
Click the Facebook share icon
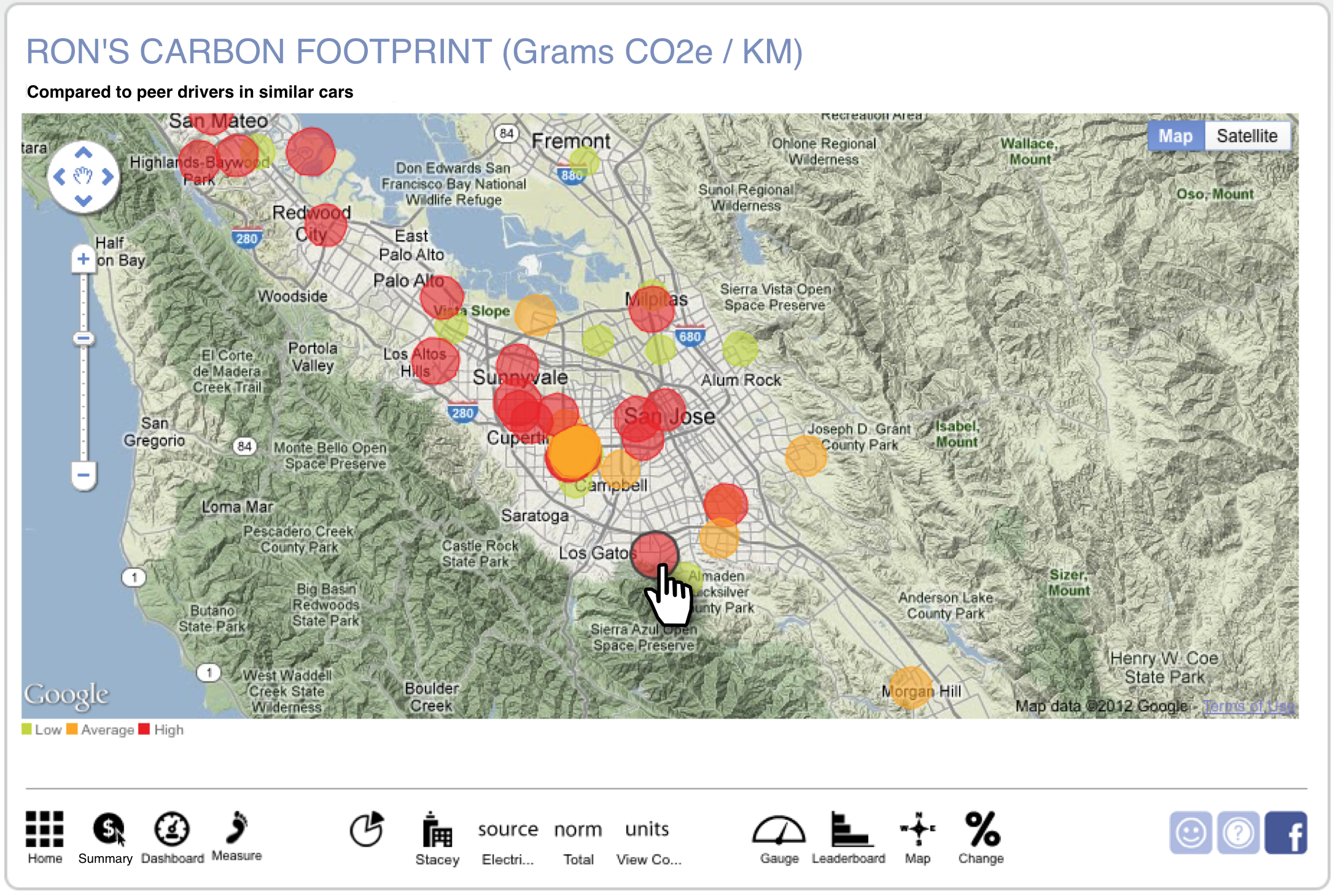(1286, 833)
